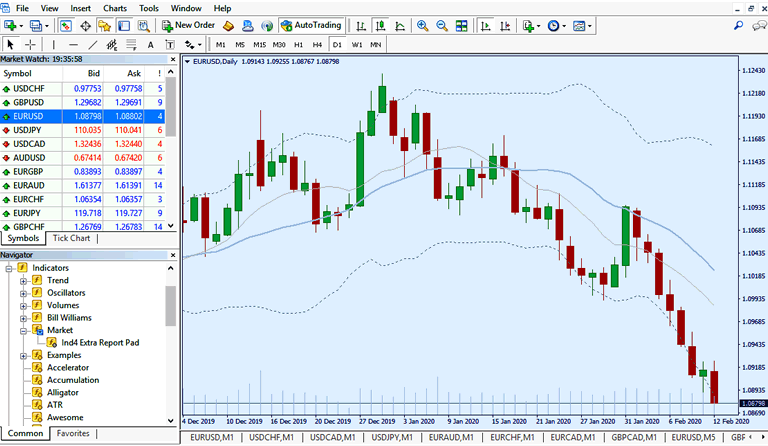Screen dimensions: 768x446
Task: Select the Vertical Line tool
Action: [x=53, y=45]
